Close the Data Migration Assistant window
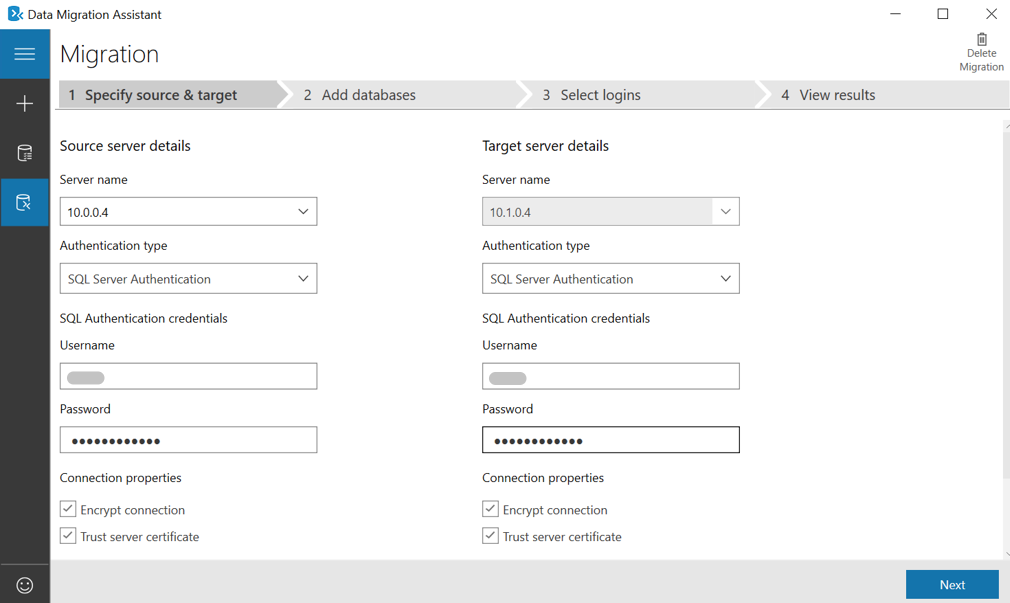Screen dimensions: 1010x603 point(991,14)
